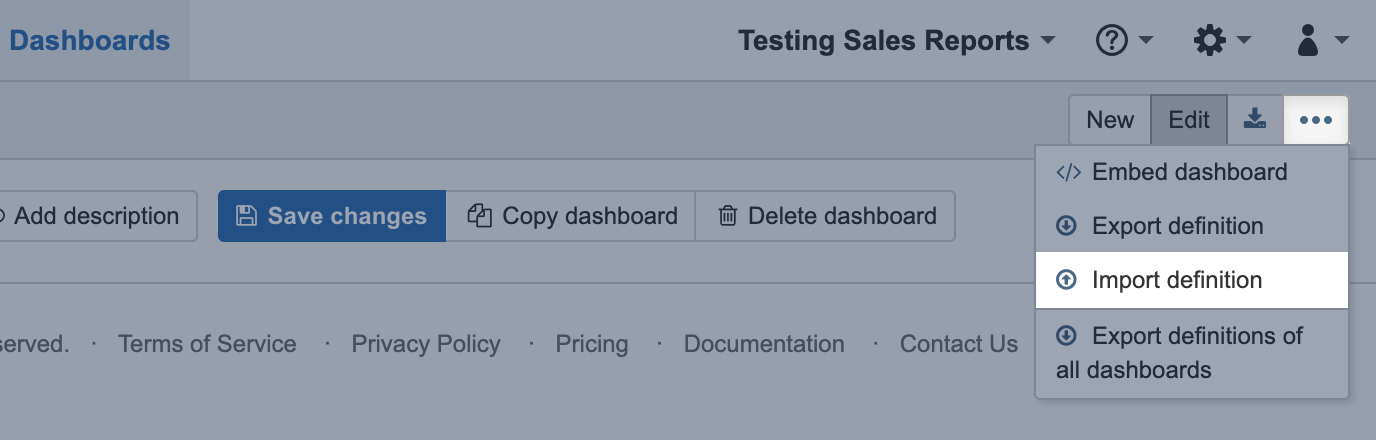Open the user profile menu

click(x=1321, y=41)
